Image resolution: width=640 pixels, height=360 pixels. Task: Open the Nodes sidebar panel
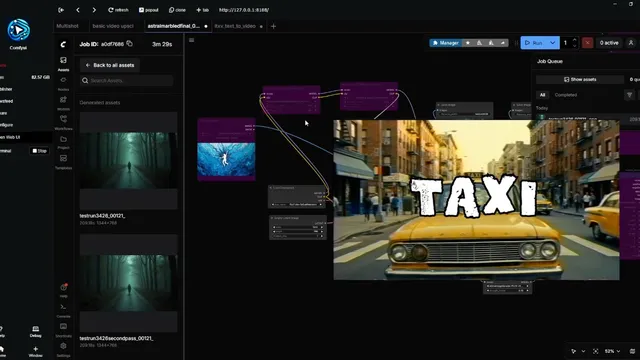pyautogui.click(x=63, y=83)
